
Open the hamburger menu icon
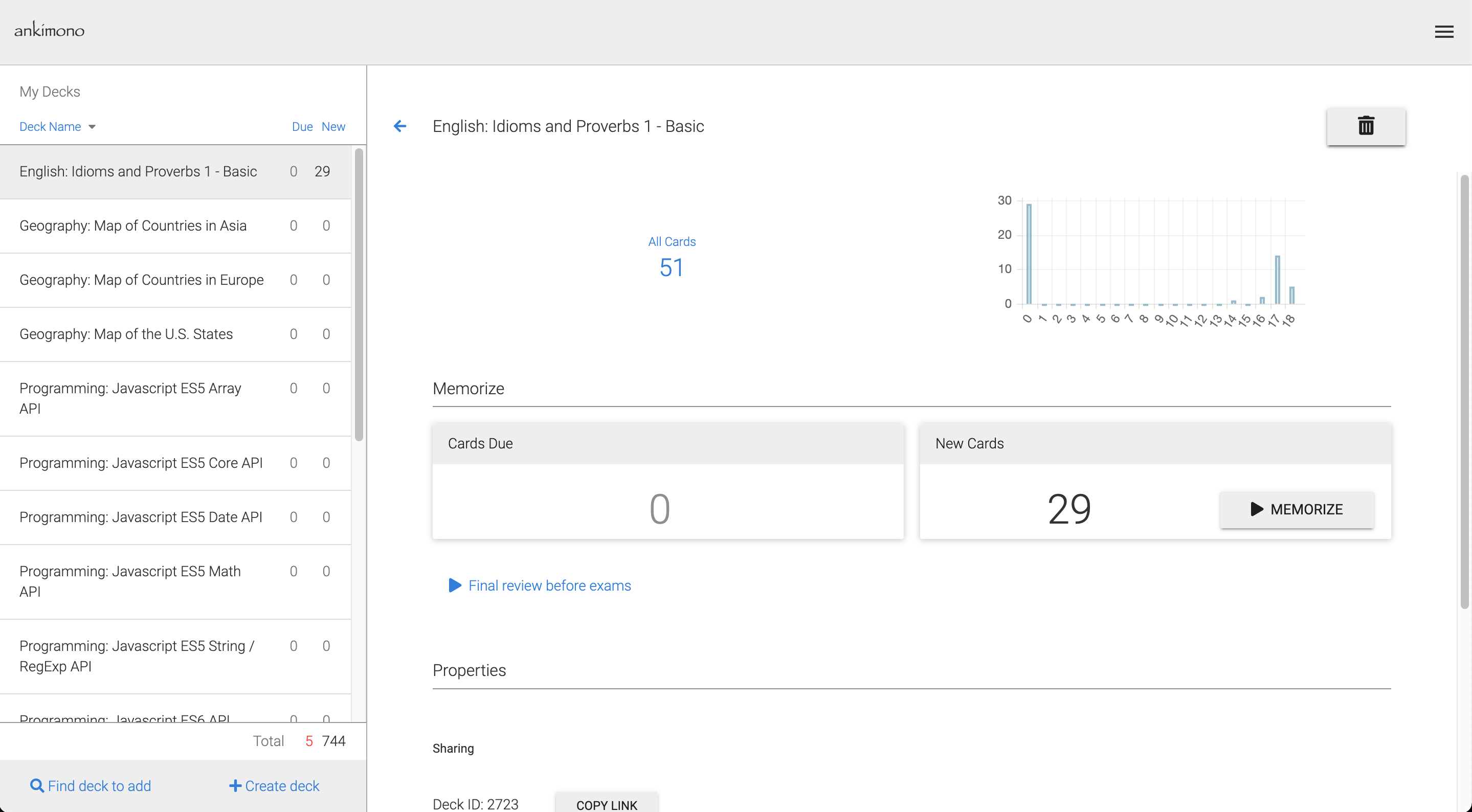[1443, 32]
